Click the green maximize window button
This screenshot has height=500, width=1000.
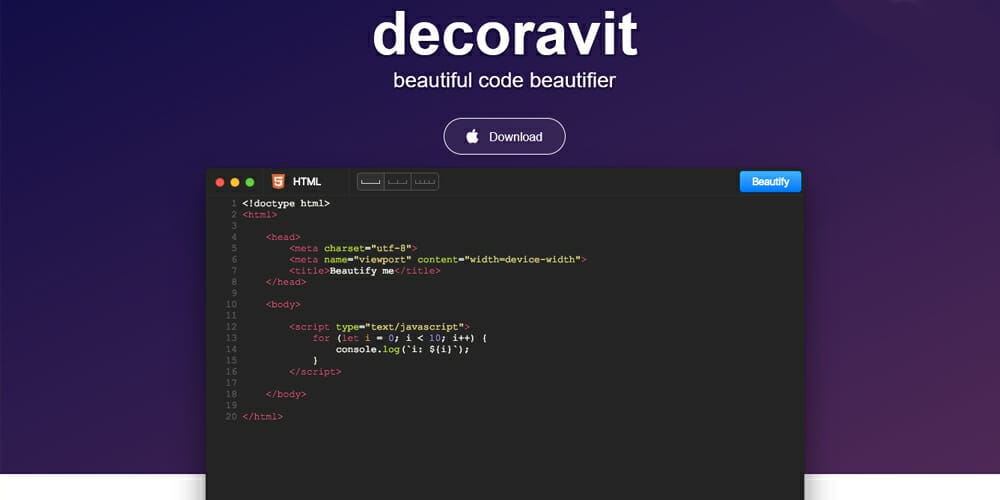(250, 182)
